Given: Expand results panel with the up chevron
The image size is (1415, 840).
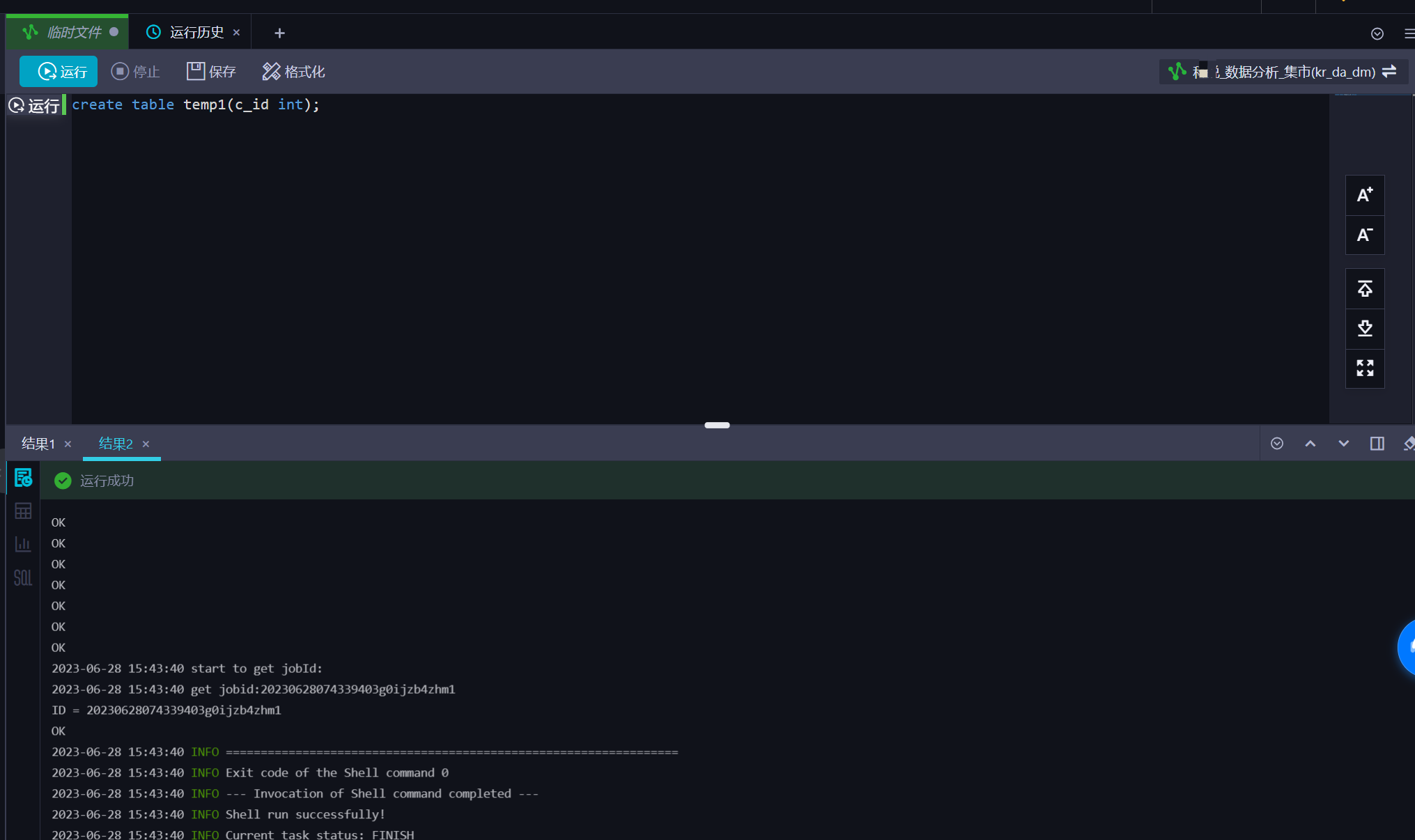Looking at the screenshot, I should (x=1310, y=444).
